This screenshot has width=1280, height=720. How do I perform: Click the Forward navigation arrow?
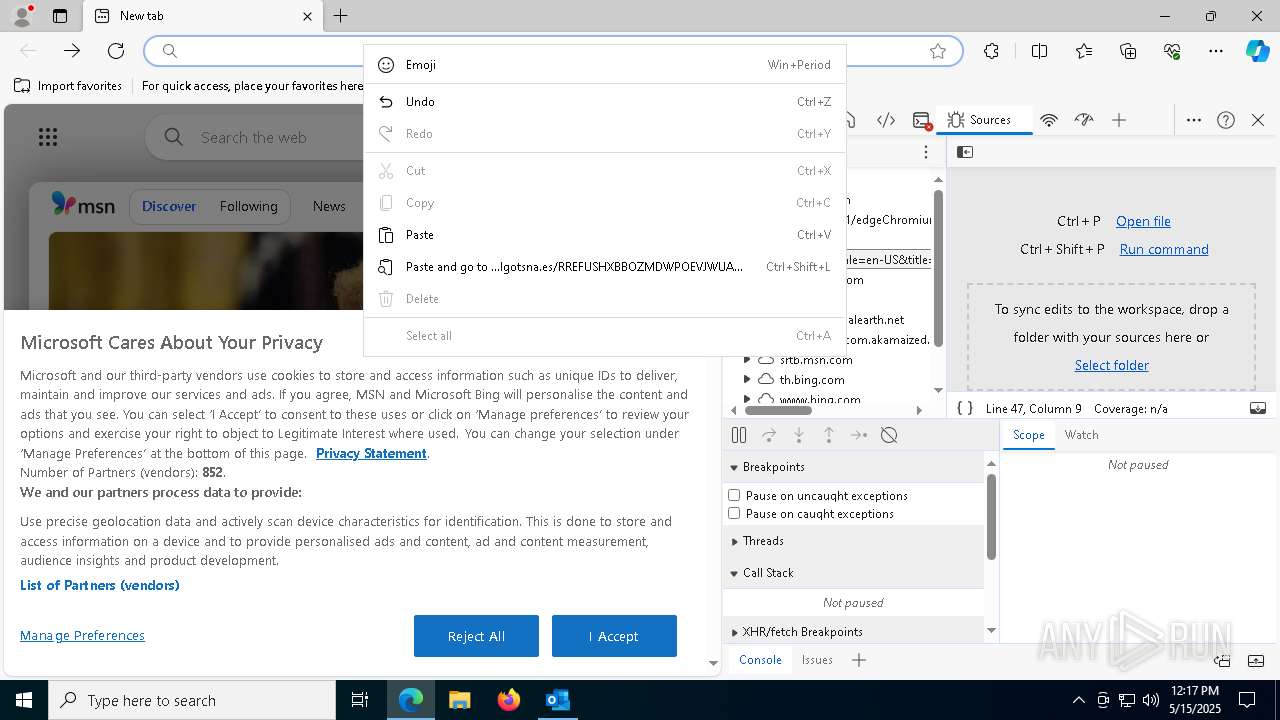pos(72,51)
